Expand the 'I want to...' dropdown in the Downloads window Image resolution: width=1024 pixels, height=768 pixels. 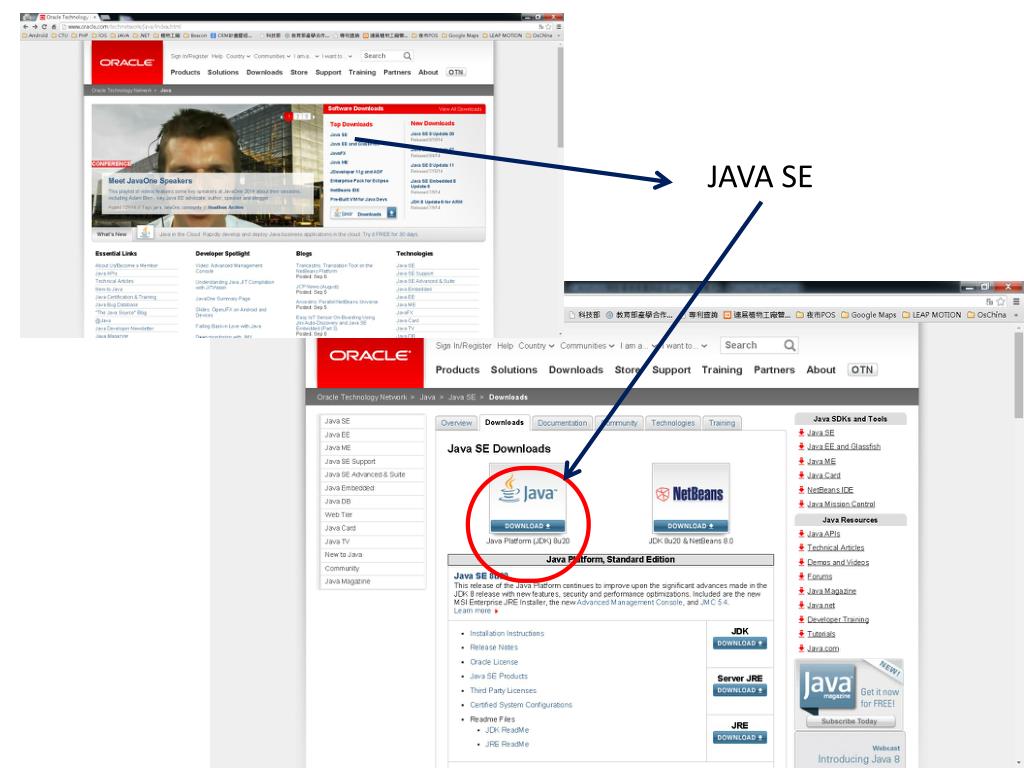(x=686, y=345)
